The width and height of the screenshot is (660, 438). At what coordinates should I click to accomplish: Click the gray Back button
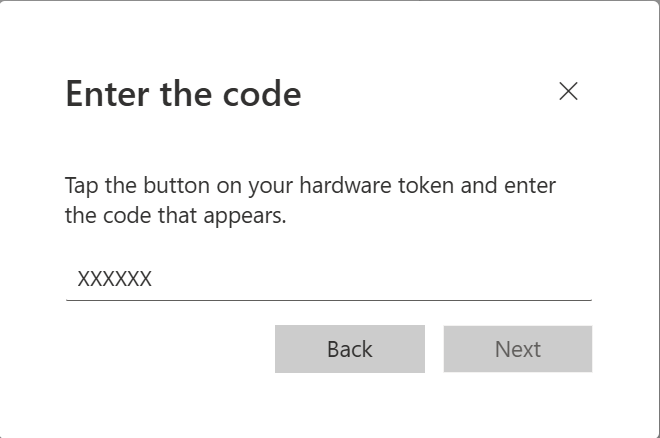(350, 349)
